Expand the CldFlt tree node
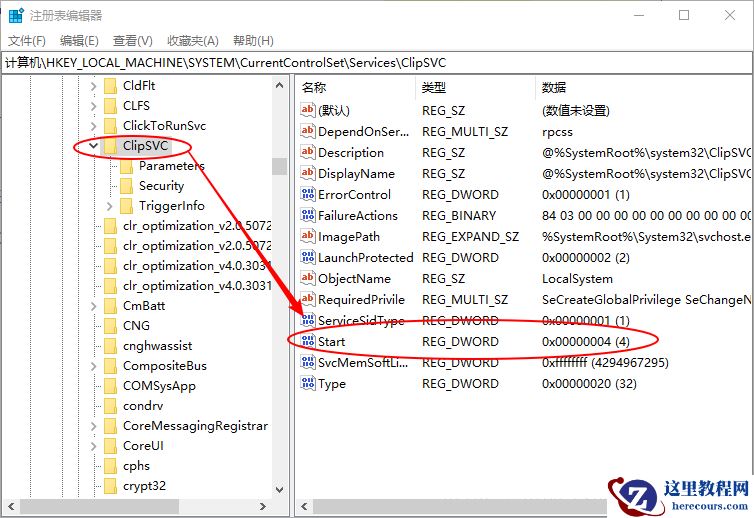754x518 pixels. tap(94, 86)
